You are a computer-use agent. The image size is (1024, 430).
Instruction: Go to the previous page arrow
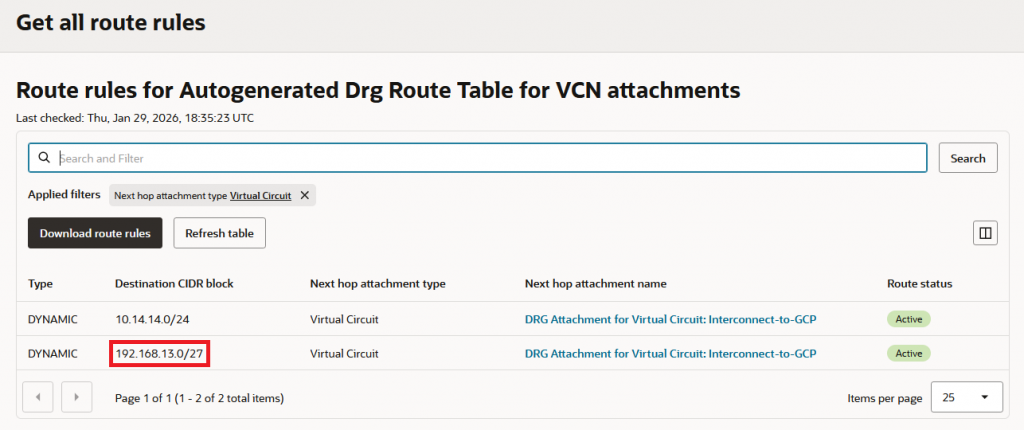(x=39, y=397)
